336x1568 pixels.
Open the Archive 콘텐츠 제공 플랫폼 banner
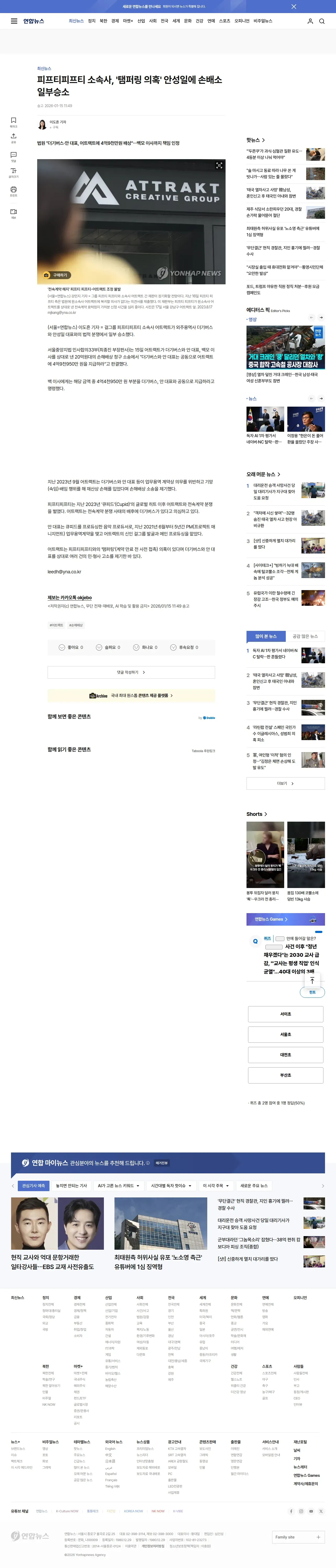tap(131, 695)
